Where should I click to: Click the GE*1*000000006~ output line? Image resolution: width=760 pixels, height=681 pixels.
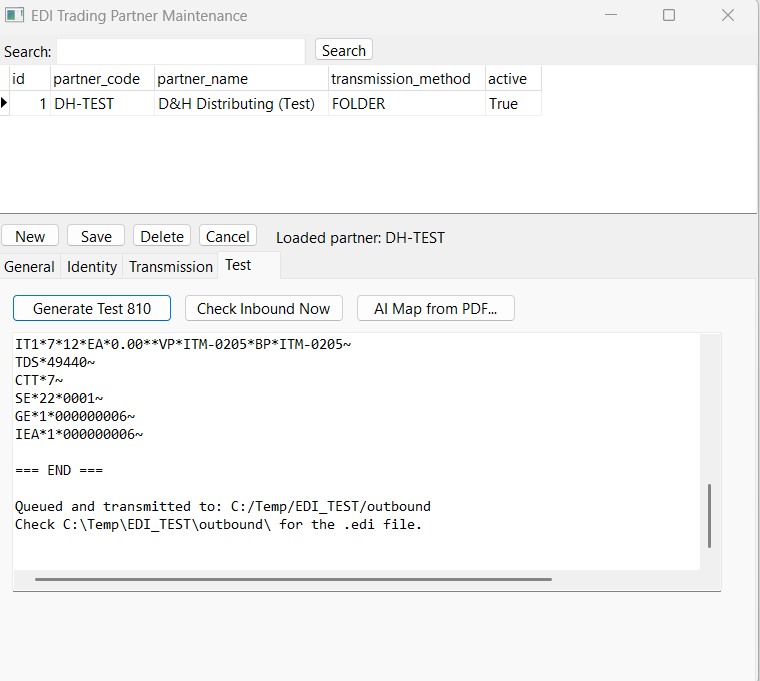click(75, 416)
